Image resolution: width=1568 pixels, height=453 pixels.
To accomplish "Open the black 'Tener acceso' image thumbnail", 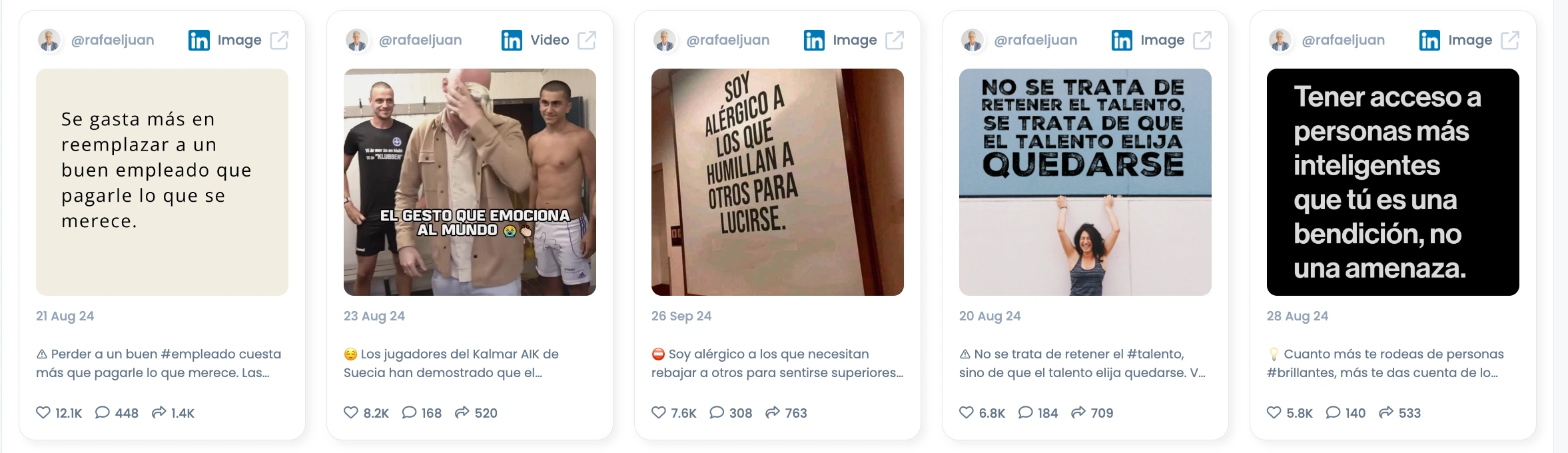I will coord(1393,182).
